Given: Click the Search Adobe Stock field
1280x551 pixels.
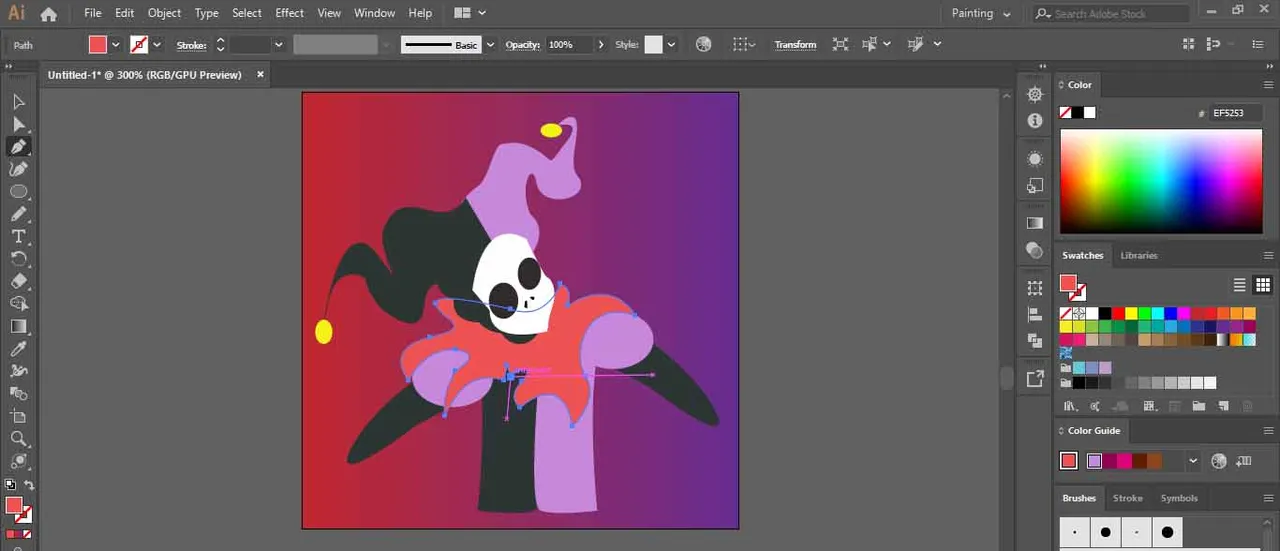Looking at the screenshot, I should [x=1110, y=14].
